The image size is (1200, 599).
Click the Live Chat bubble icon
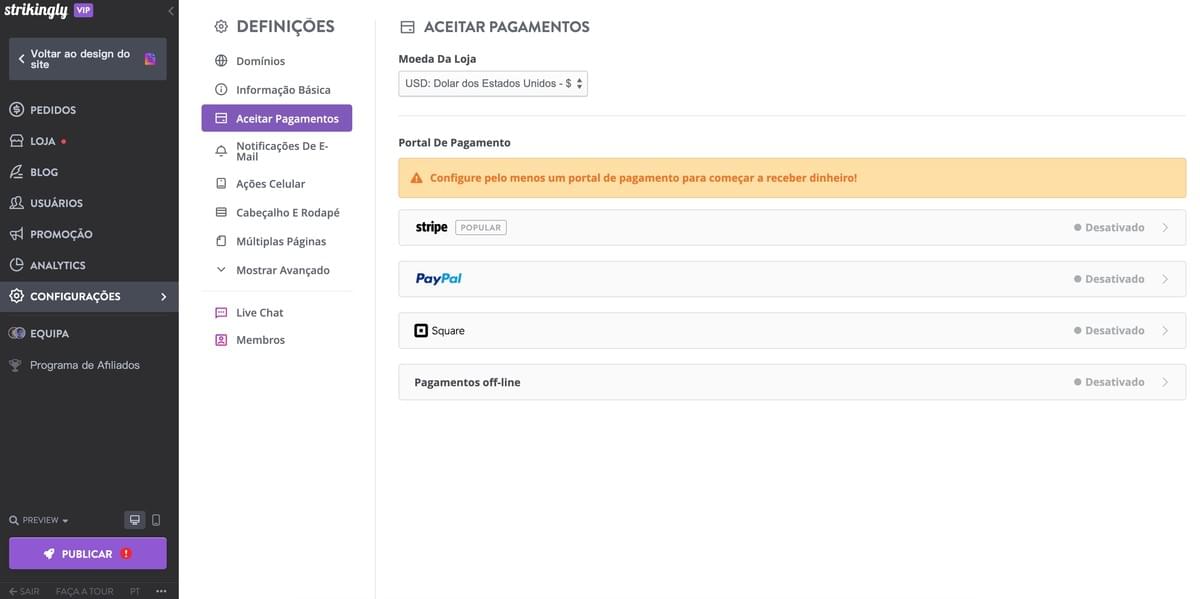click(x=222, y=313)
